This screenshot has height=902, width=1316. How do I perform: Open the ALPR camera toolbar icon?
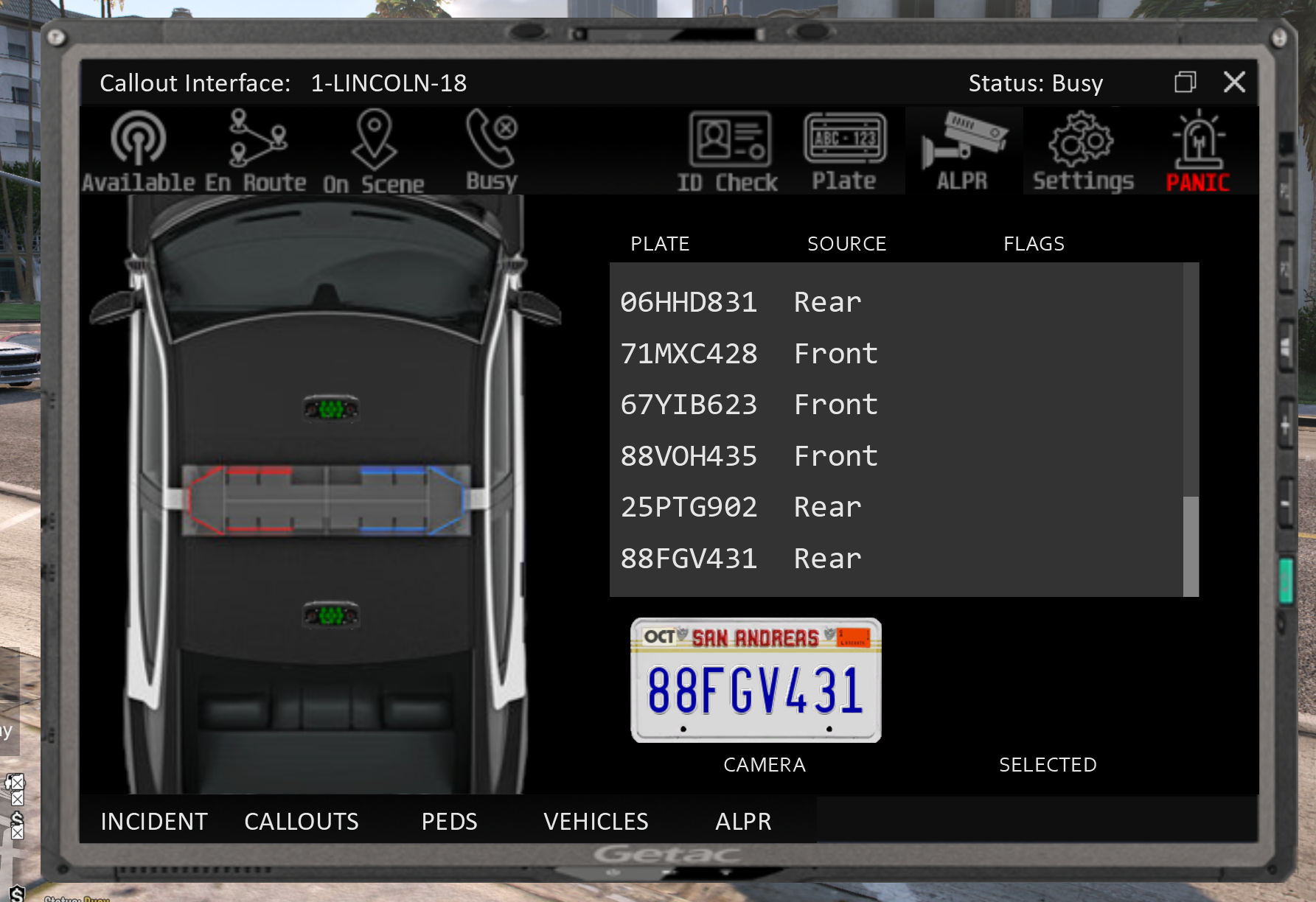pyautogui.click(x=963, y=151)
